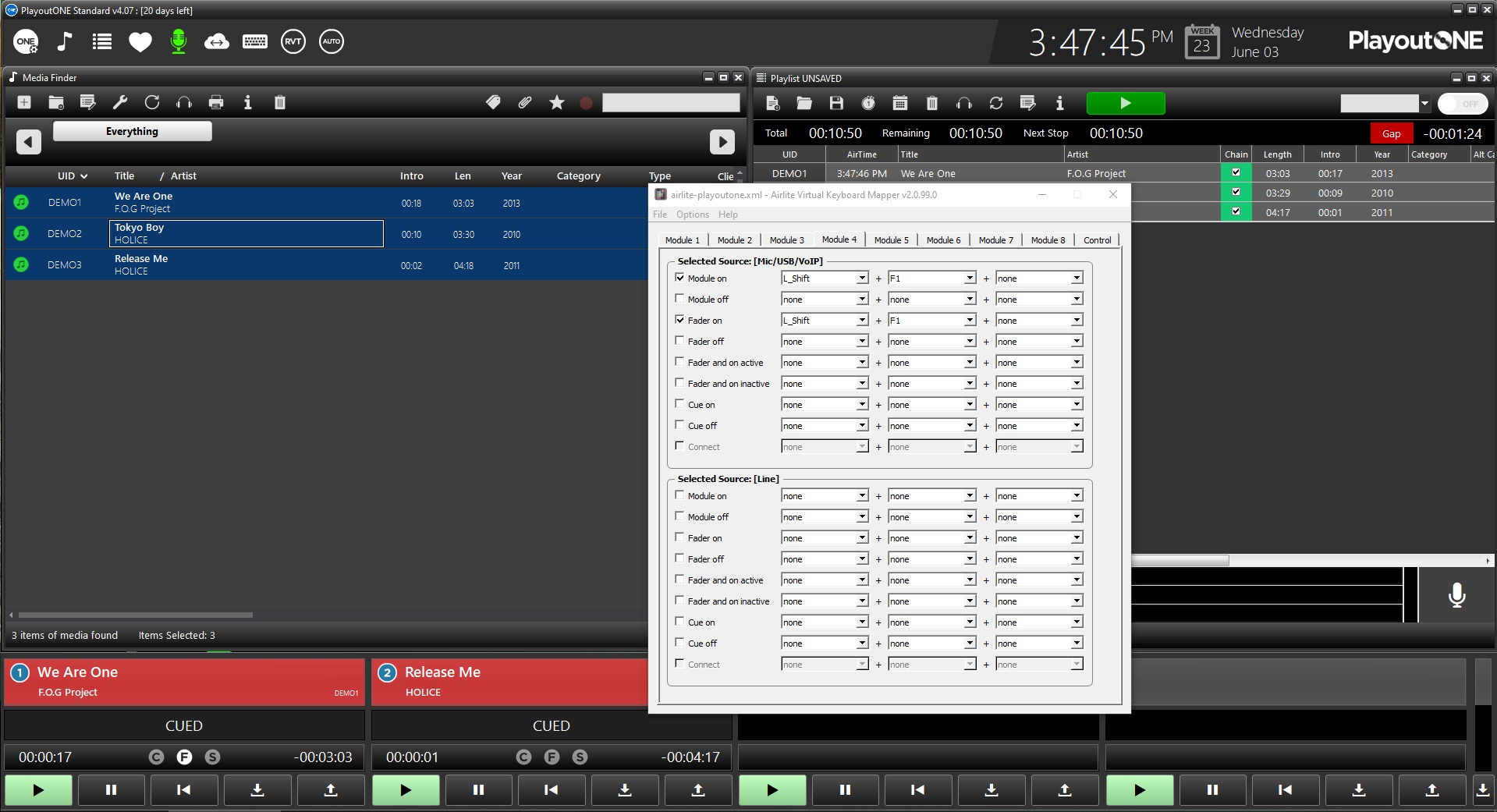Click the favorites heart icon in top toolbar

tap(140, 41)
